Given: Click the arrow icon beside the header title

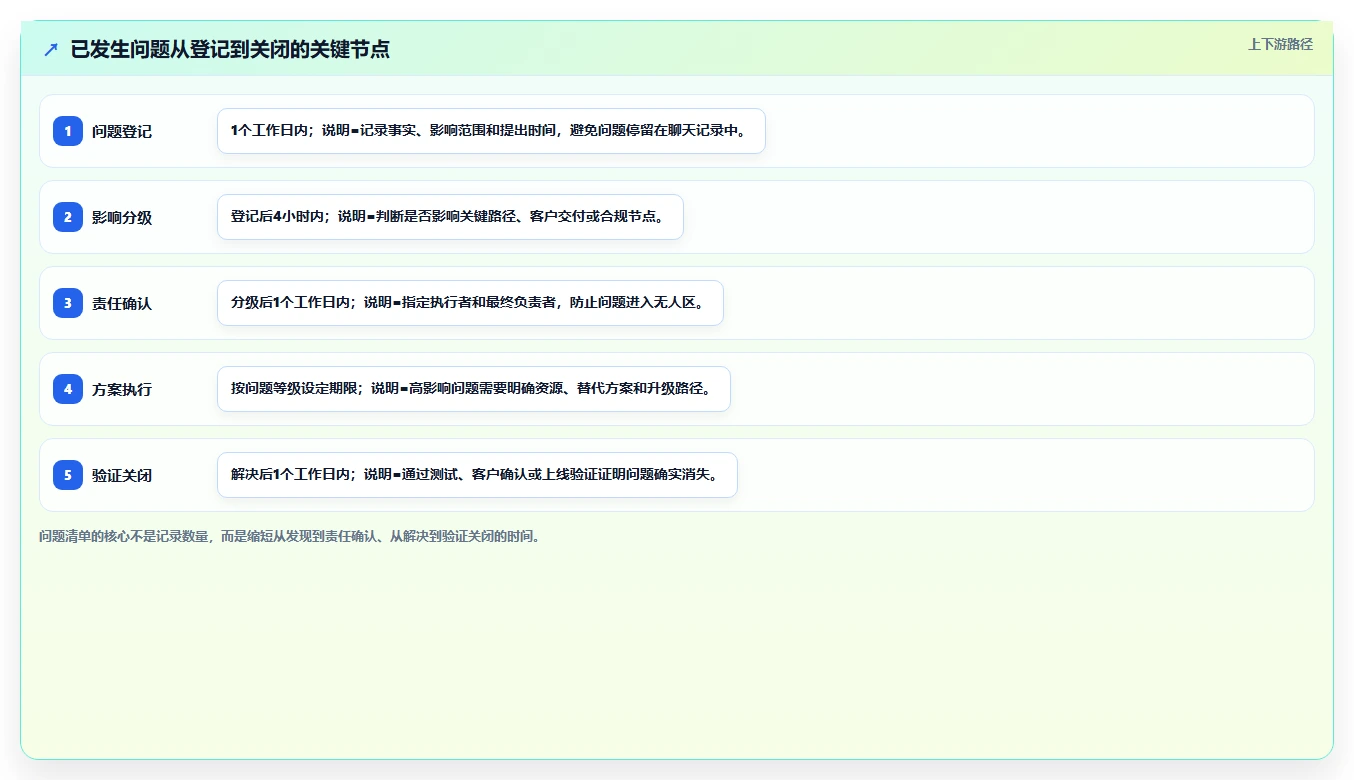Looking at the screenshot, I should tap(51, 49).
